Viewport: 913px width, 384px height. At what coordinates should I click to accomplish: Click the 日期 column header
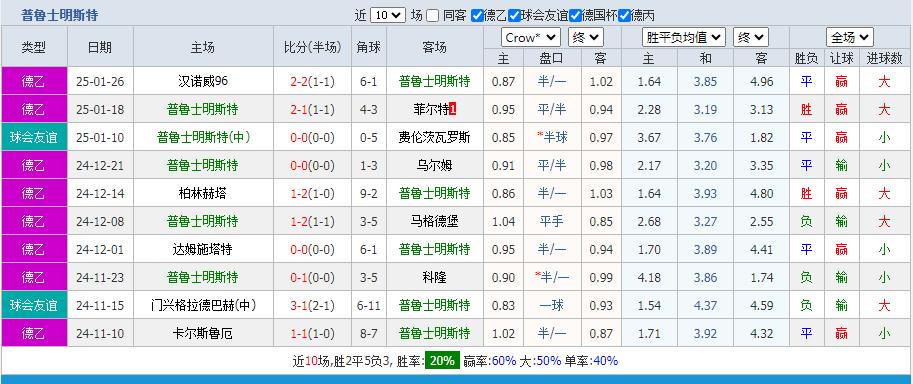pos(100,47)
